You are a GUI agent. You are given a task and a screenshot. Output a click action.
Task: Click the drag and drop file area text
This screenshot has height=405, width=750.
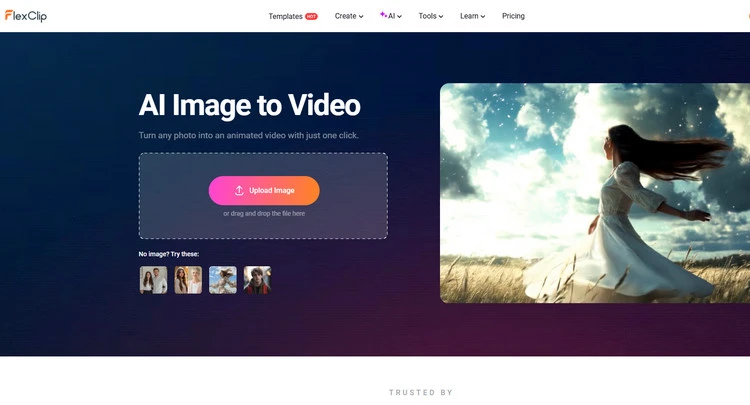tap(264, 214)
